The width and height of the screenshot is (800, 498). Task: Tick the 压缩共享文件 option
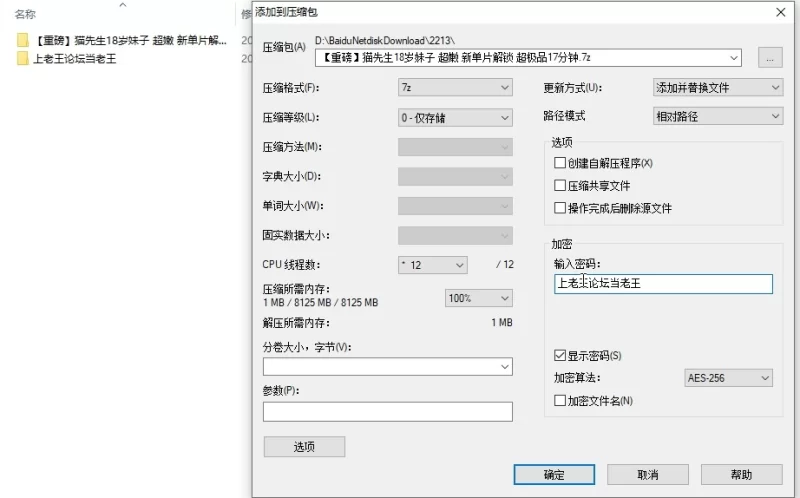coord(560,186)
